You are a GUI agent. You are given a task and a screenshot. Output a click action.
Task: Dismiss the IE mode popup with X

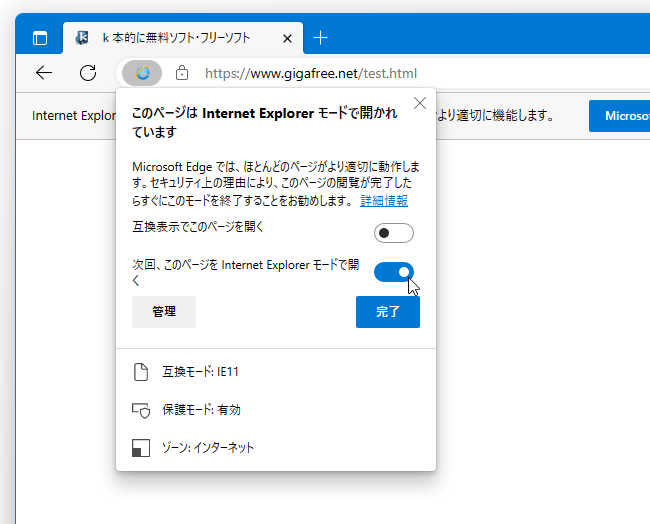(x=420, y=103)
